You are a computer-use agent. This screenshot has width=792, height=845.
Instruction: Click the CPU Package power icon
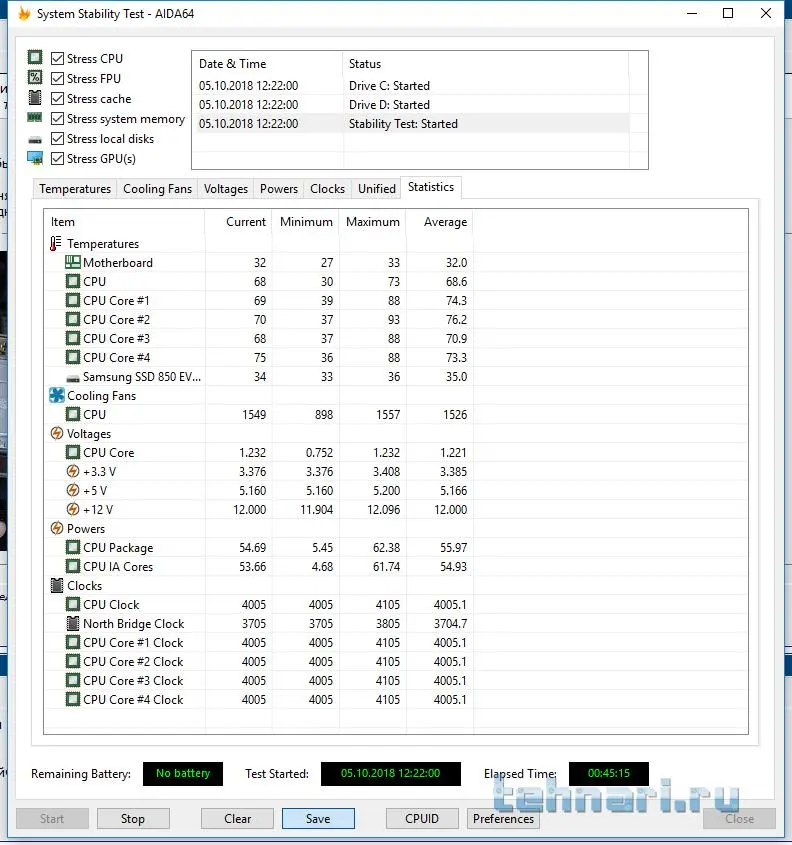pos(73,548)
